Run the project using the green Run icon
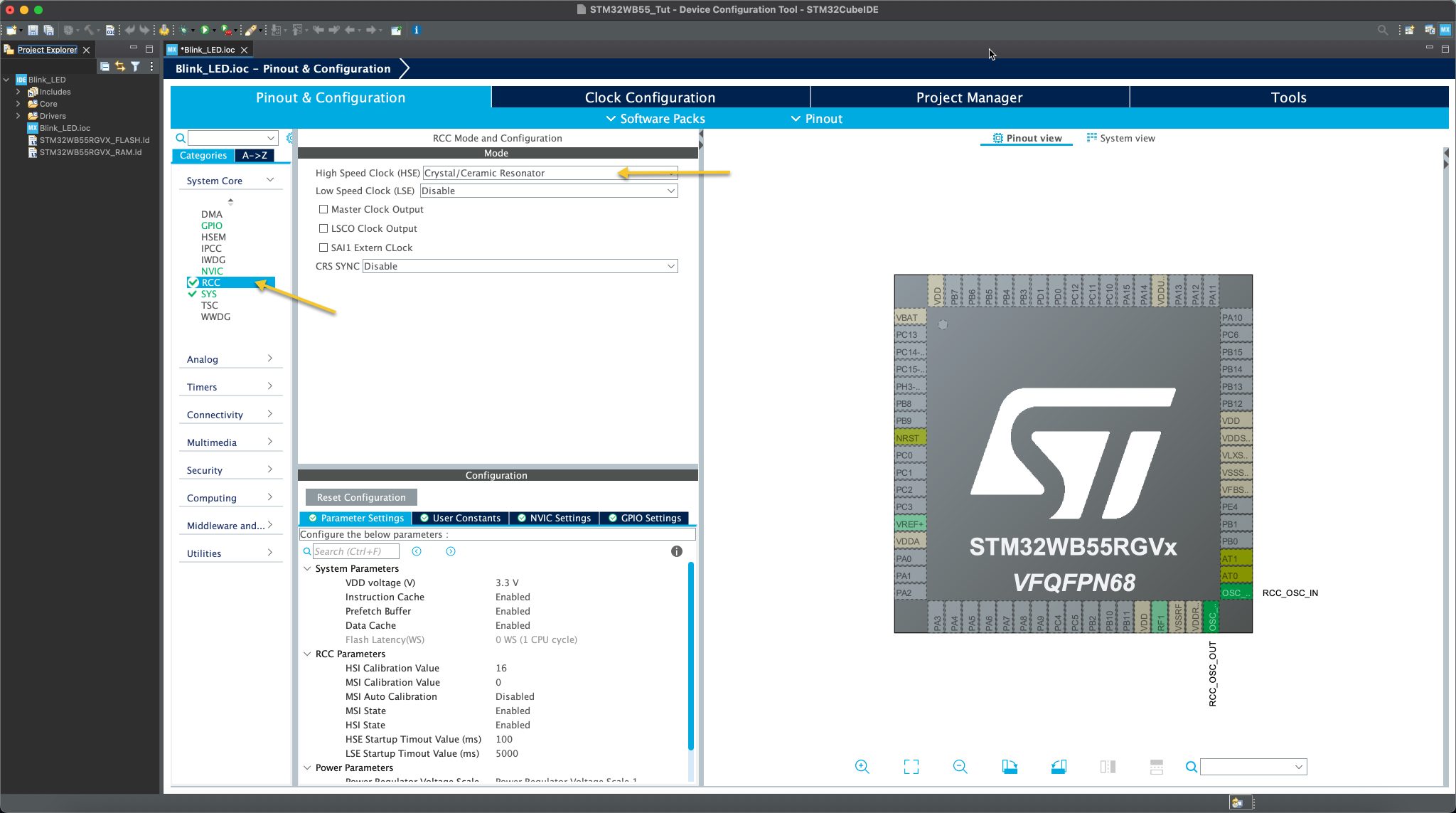 (x=205, y=31)
